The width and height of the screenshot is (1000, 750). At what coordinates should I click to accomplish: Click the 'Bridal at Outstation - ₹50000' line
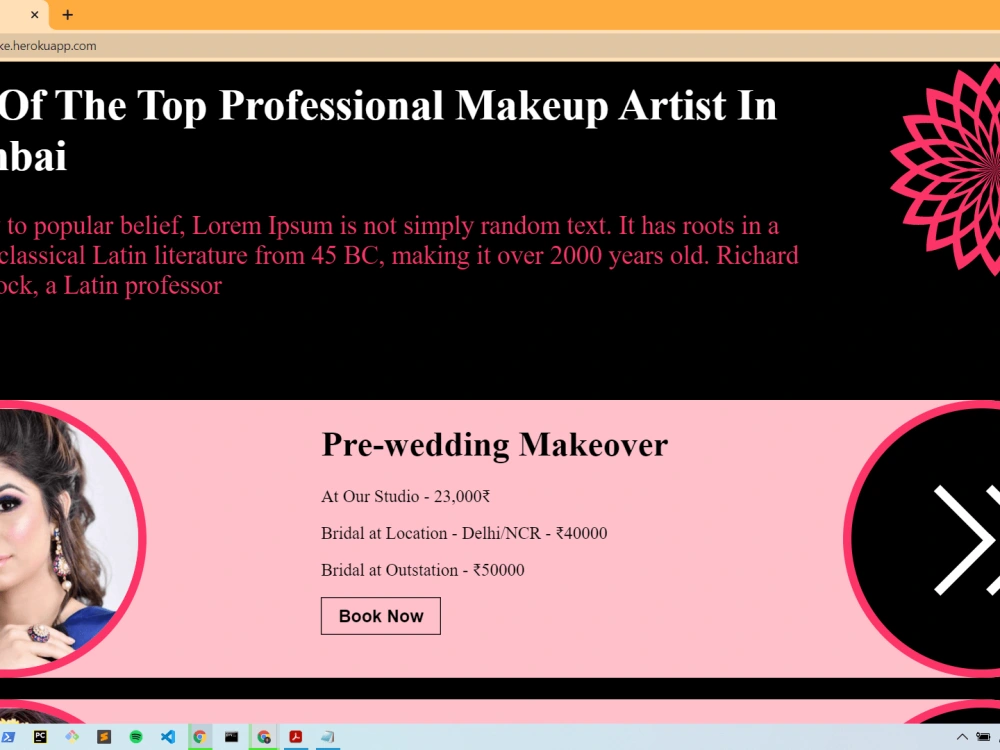[423, 570]
